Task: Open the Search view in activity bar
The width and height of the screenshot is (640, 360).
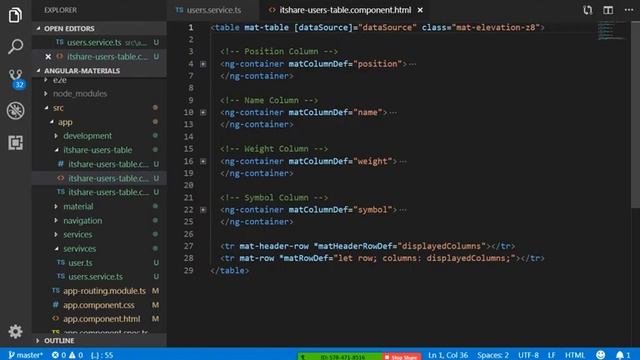Action: (15, 47)
